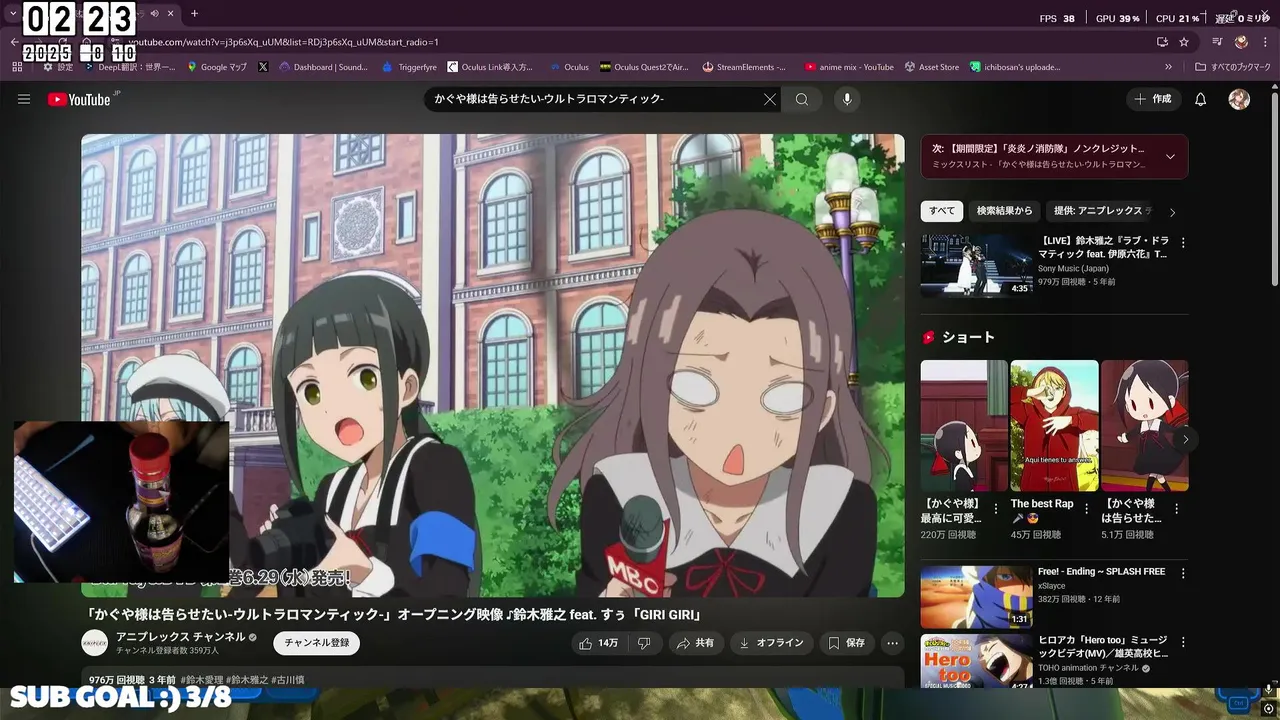Screen dimensions: 1280x720
Task: Click the install/cast icon in address bar
Action: 1162,42
